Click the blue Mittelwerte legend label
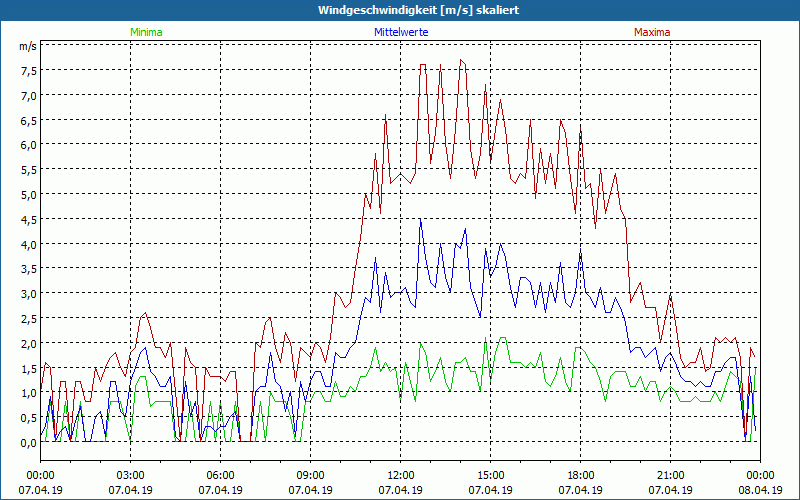This screenshot has height=500, width=800. pos(402,32)
